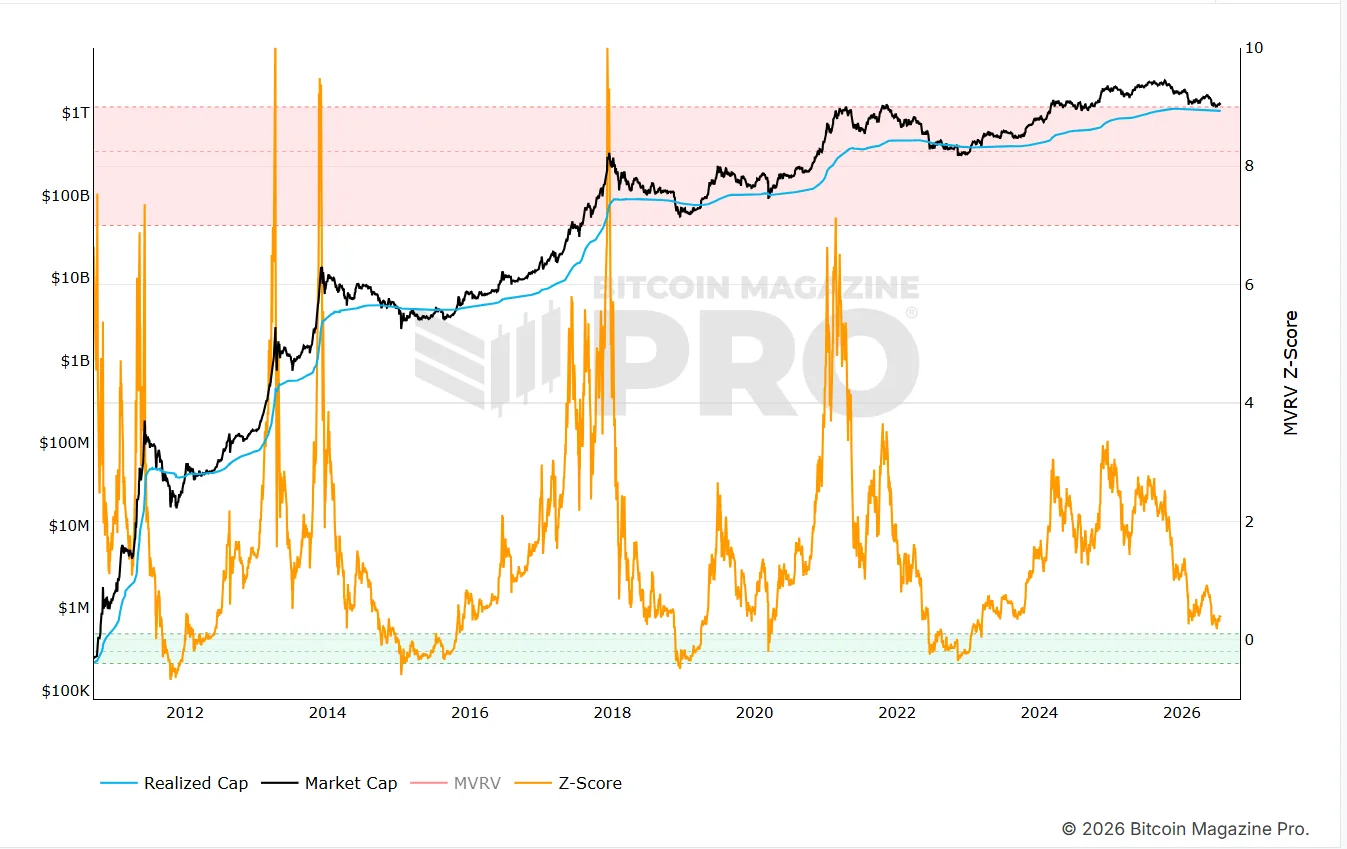The width and height of the screenshot is (1347, 849).
Task: Click the $10B y-axis label
Action: point(70,278)
